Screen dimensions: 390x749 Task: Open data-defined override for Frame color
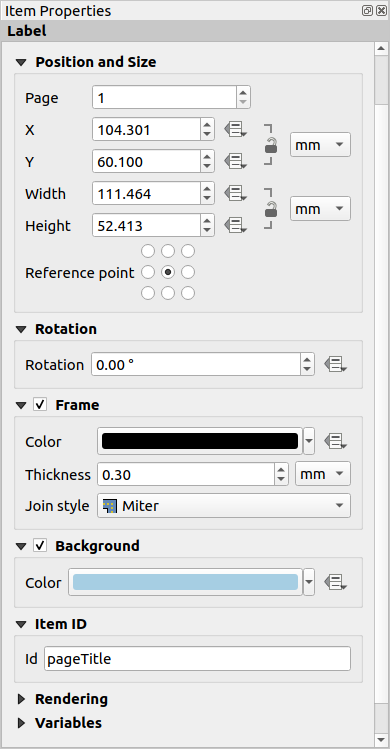336,441
